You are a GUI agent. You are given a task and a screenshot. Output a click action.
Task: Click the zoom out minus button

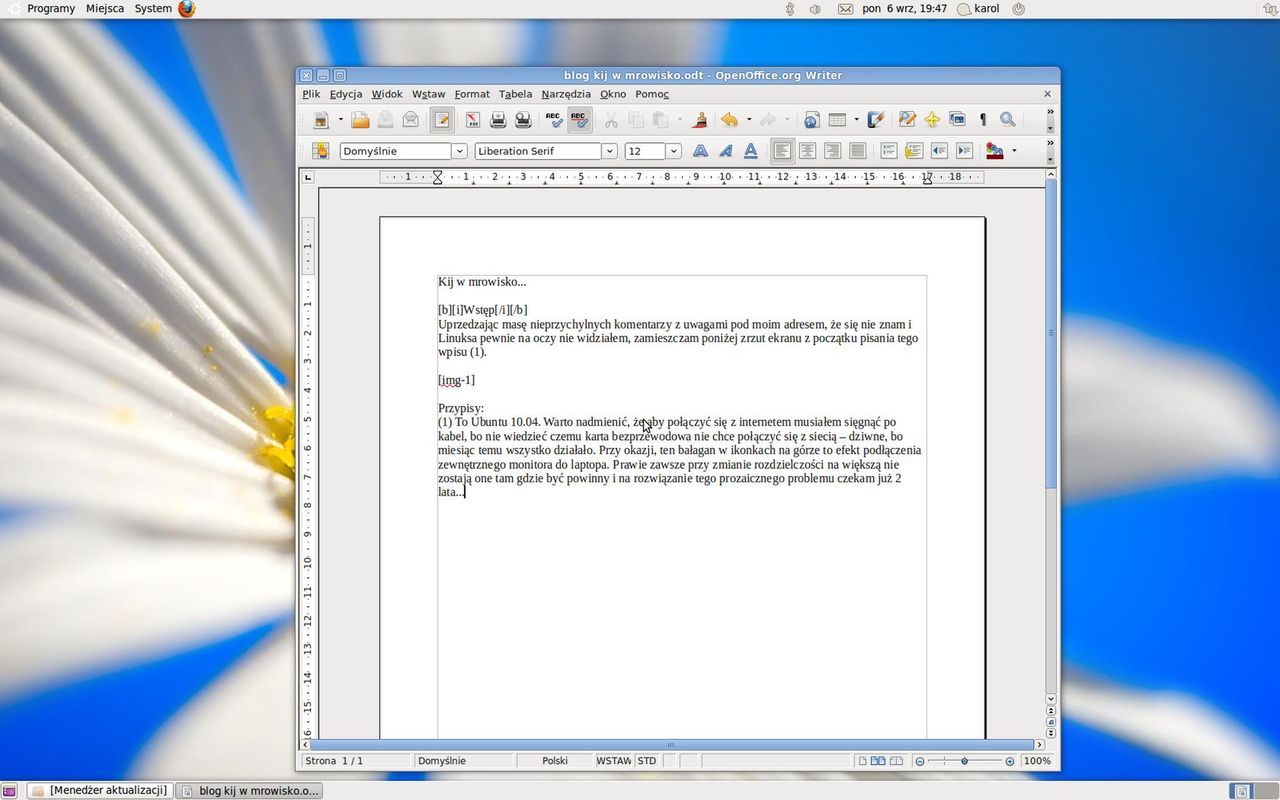pos(920,761)
